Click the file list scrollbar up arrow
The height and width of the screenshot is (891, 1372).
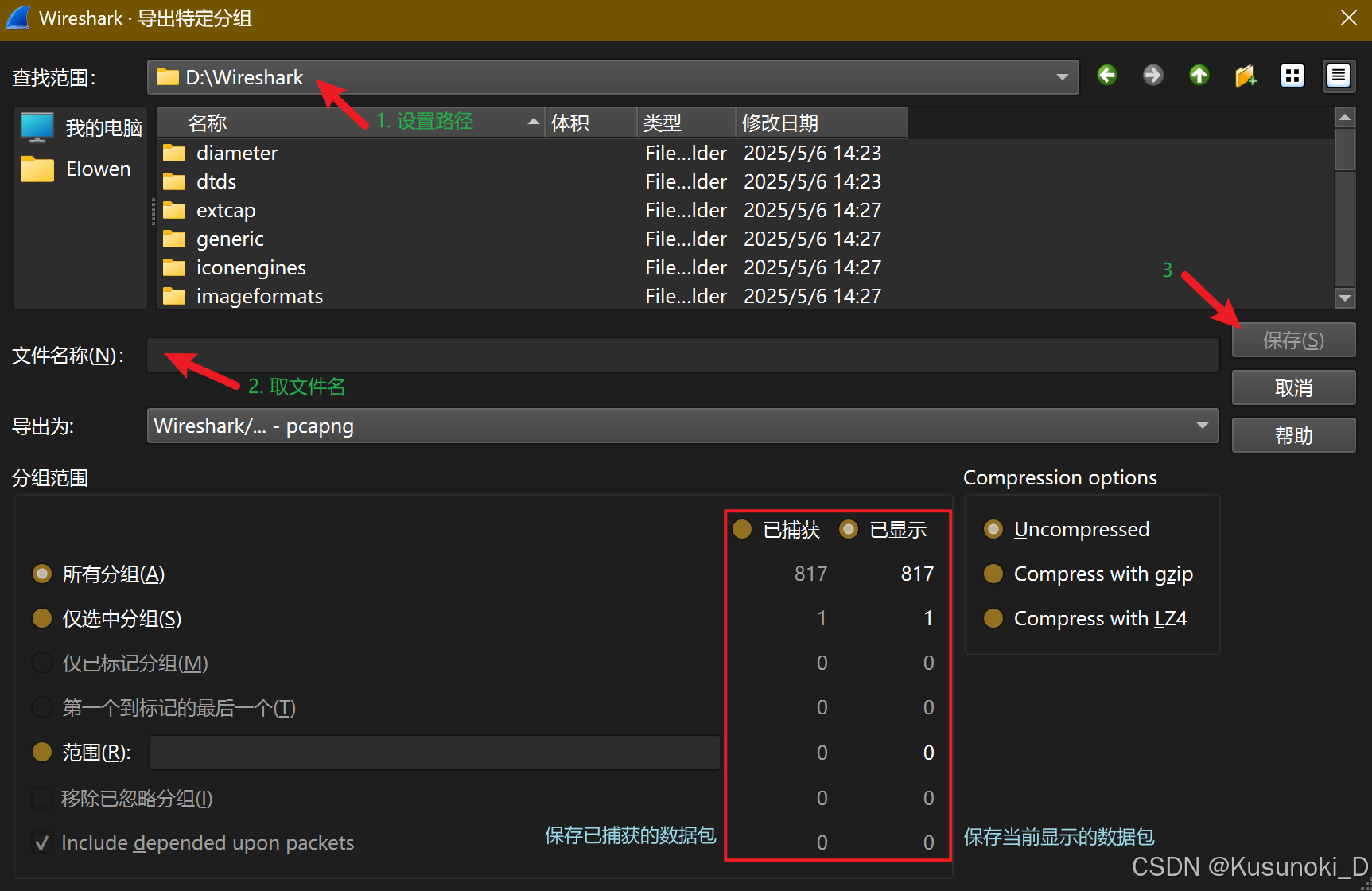[1345, 118]
